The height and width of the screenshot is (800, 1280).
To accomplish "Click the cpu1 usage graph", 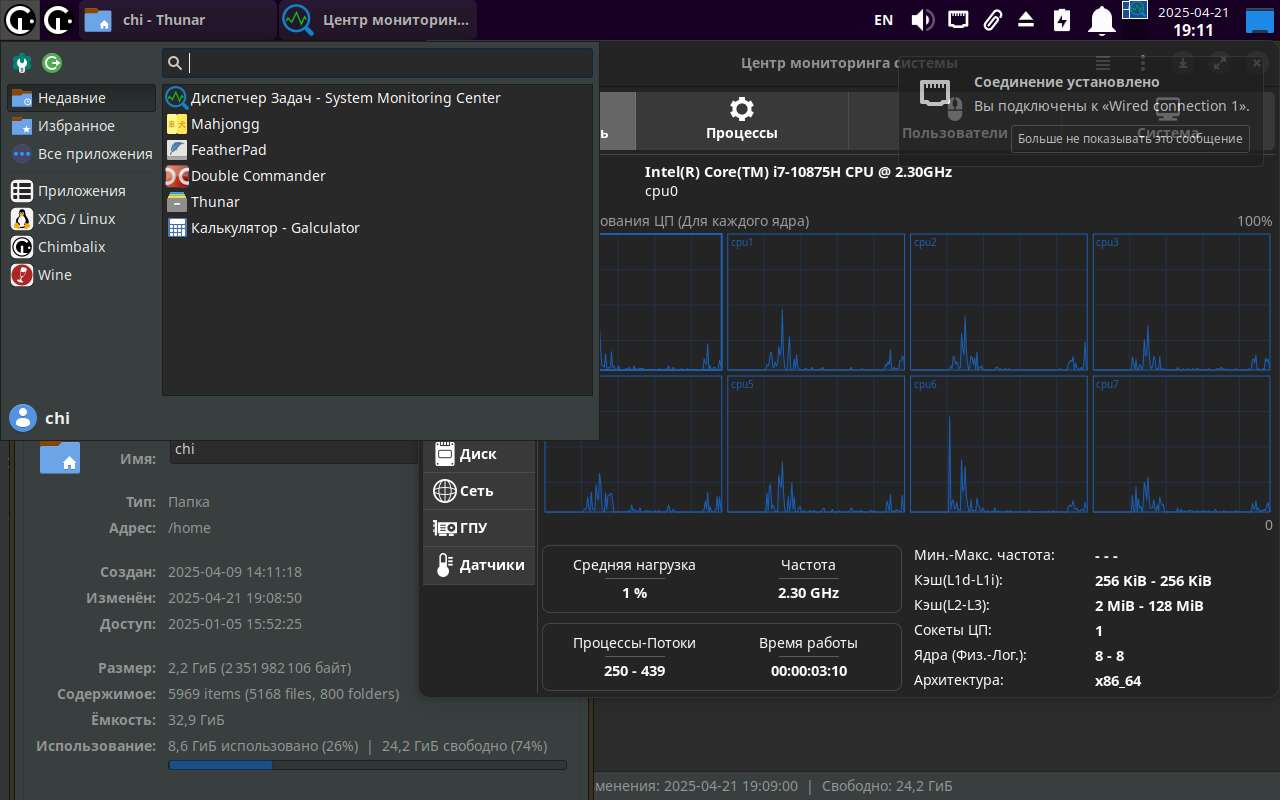I will tap(816, 302).
